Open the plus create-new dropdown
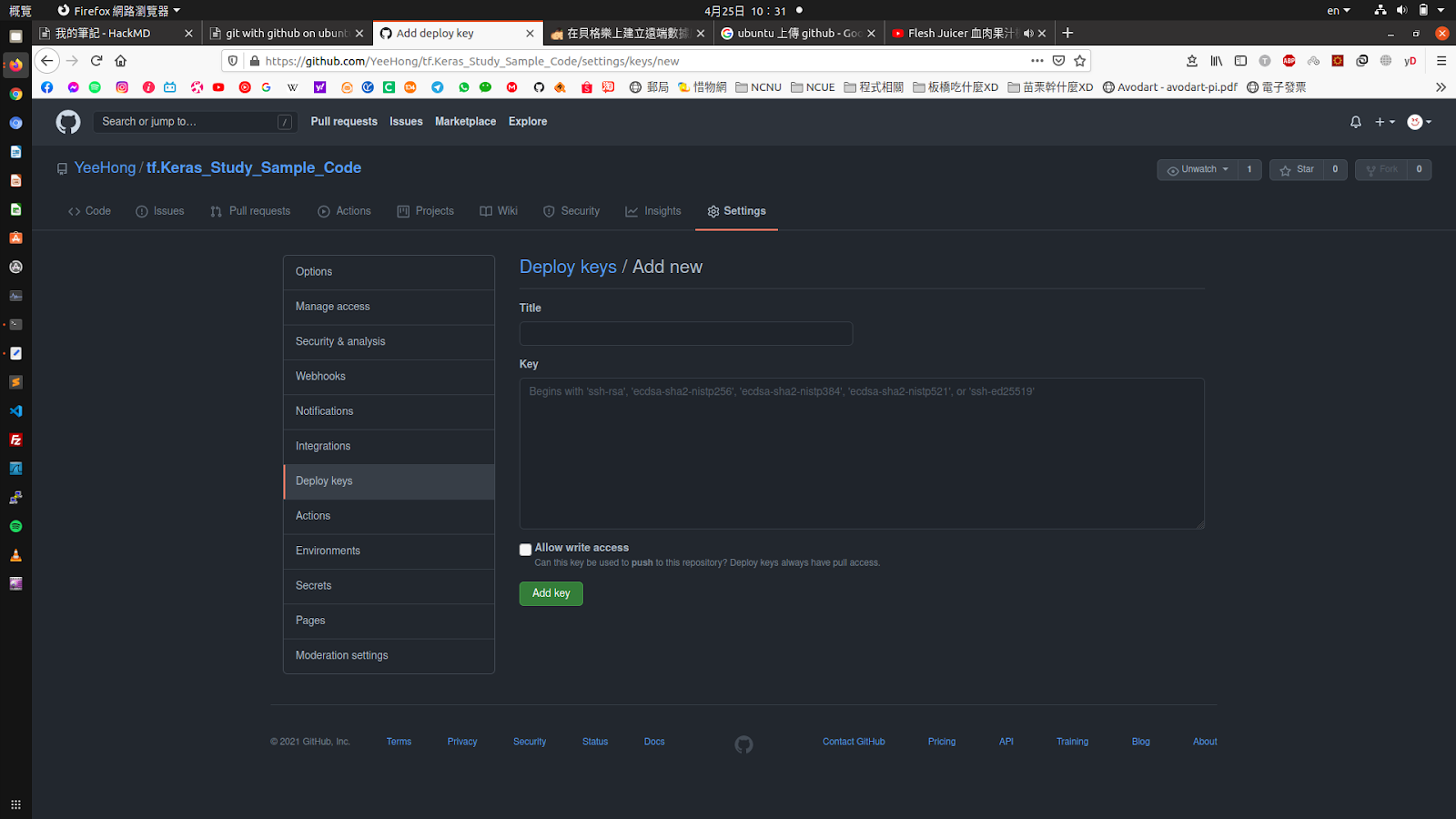The image size is (1456, 819). tap(1384, 122)
